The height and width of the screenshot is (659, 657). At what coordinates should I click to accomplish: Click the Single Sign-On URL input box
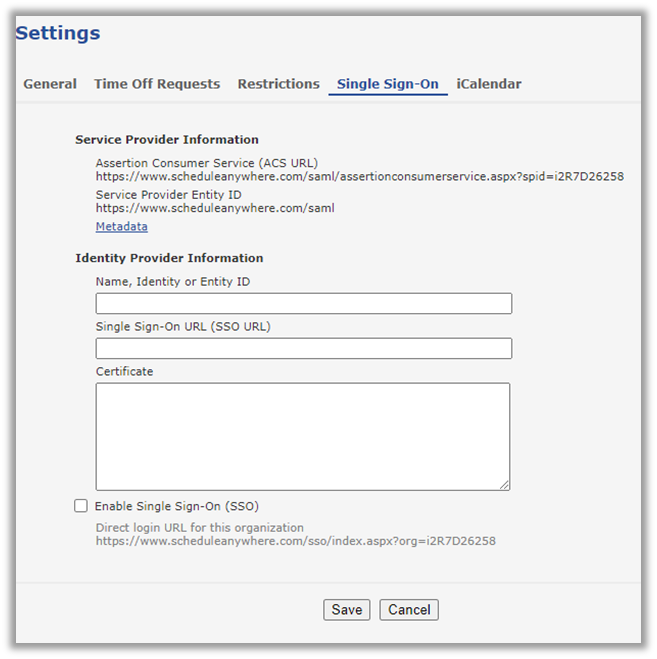(x=303, y=348)
